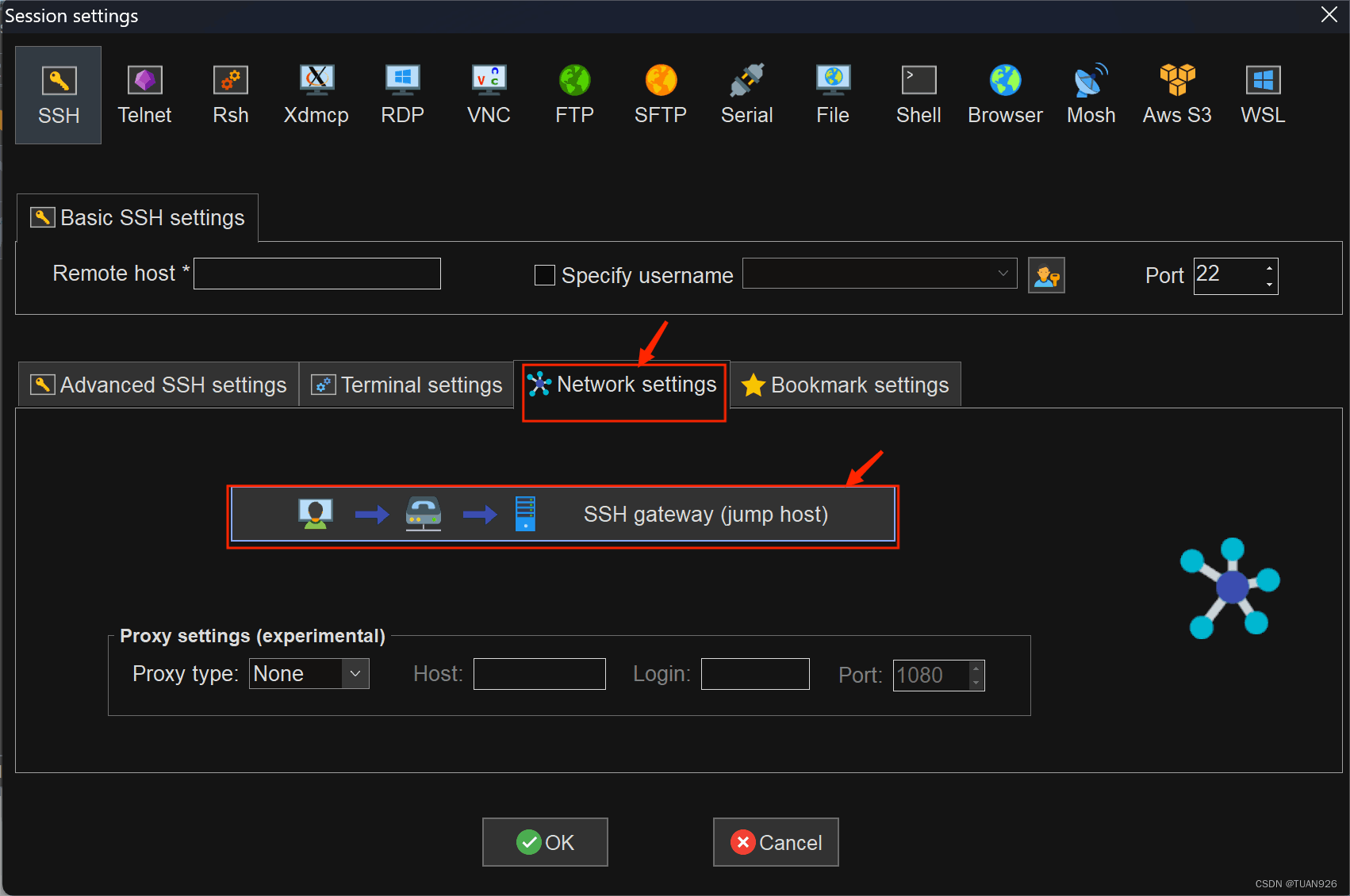Click the SSH gateway (jump host) button
This screenshot has height=896, width=1350.
[x=563, y=515]
